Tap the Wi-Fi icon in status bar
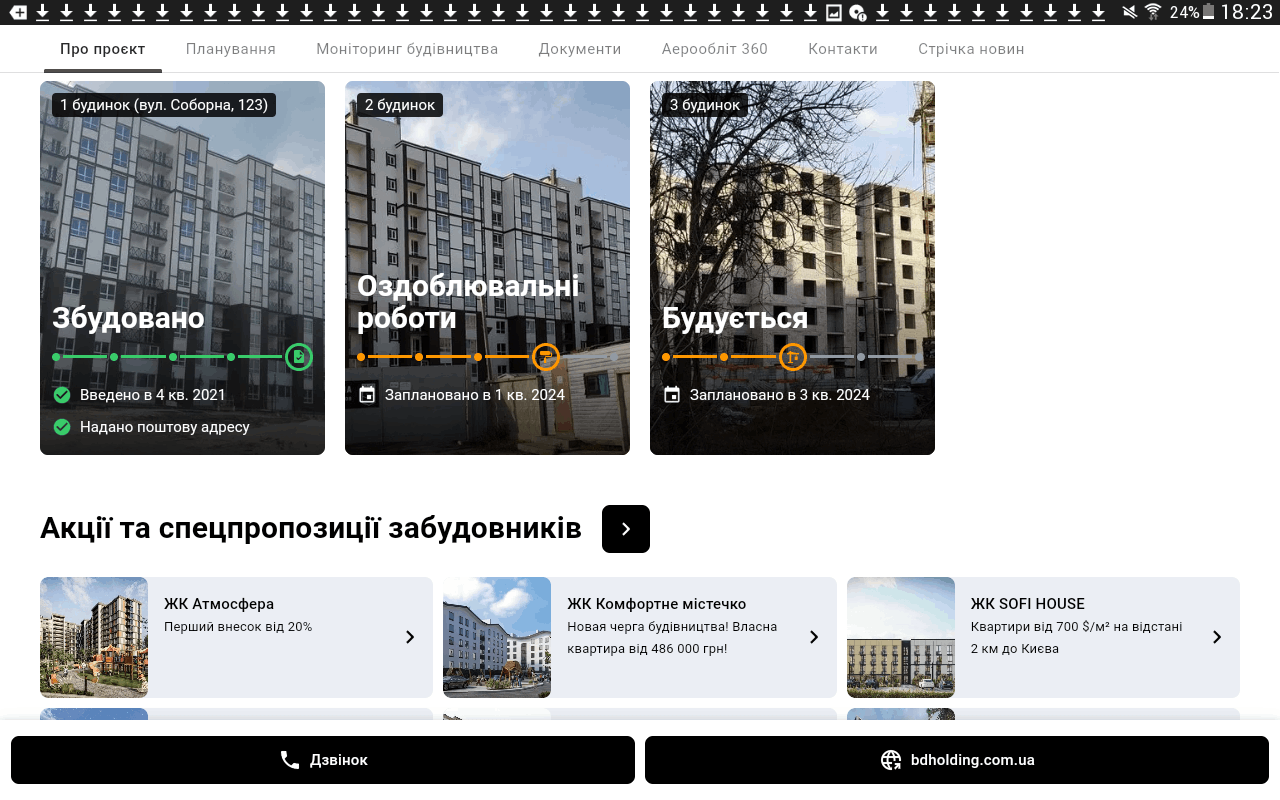1280x800 pixels. tap(1153, 12)
